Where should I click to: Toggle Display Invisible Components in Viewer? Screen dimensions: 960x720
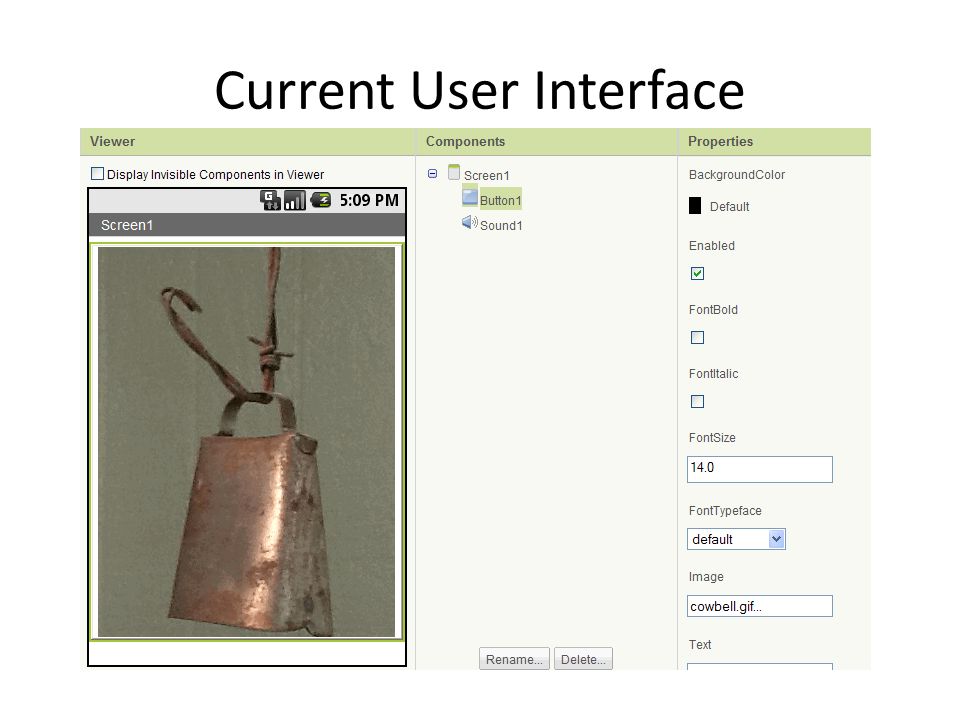97,174
